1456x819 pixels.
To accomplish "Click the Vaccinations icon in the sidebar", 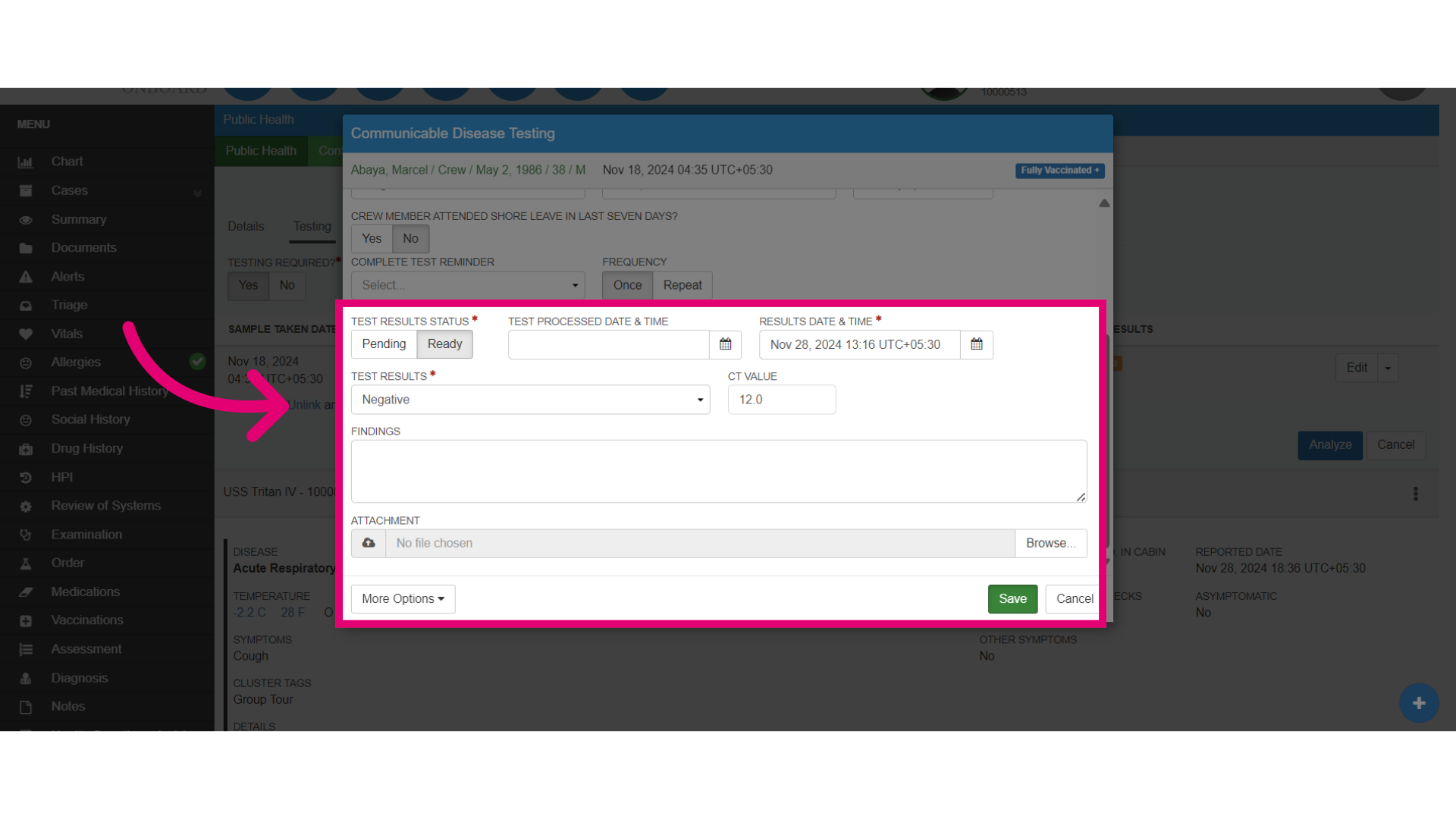I will [25, 620].
